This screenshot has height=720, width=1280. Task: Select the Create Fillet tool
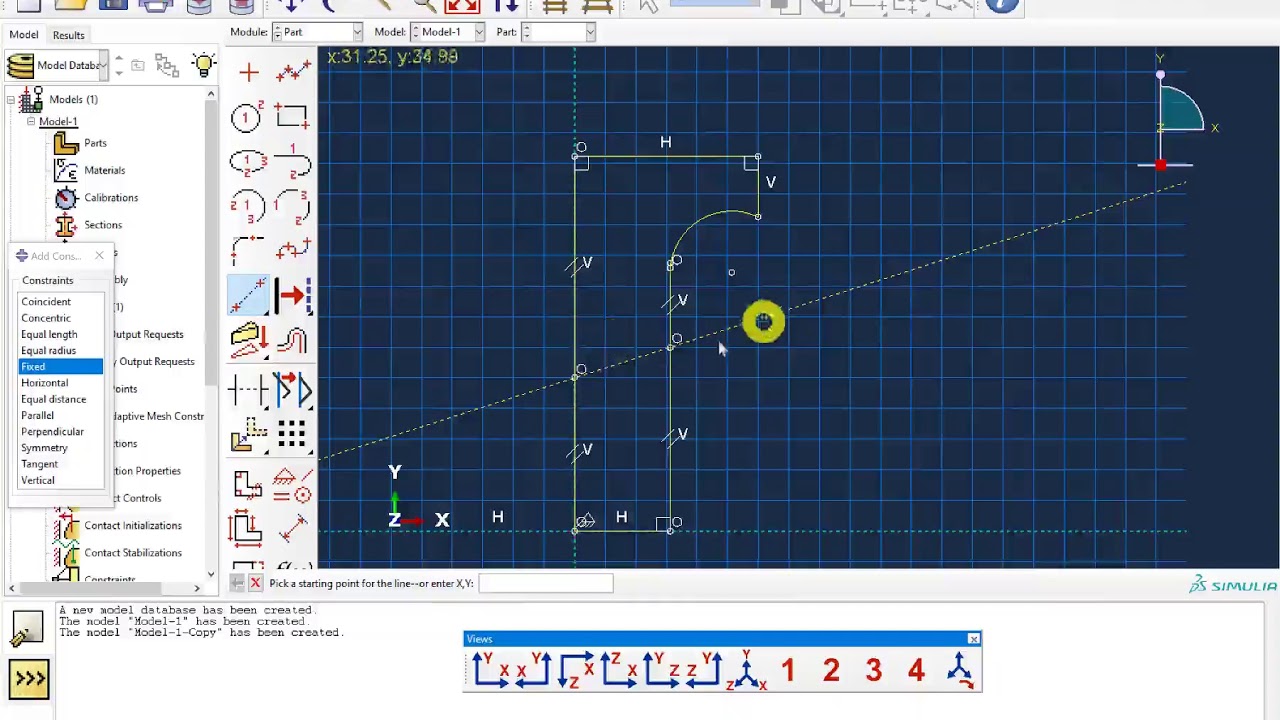[248, 250]
